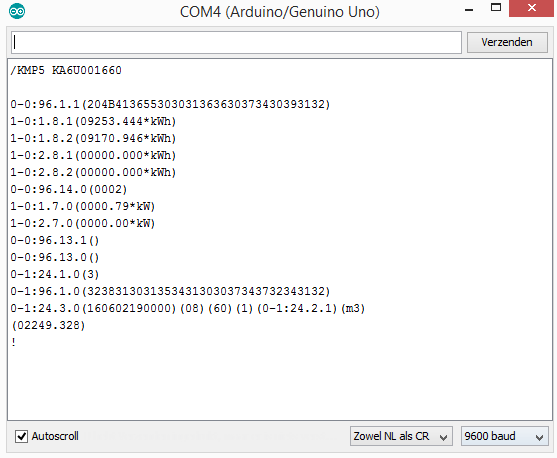Close the COM4 serial monitor window
The image size is (557, 458).
(x=531, y=8)
